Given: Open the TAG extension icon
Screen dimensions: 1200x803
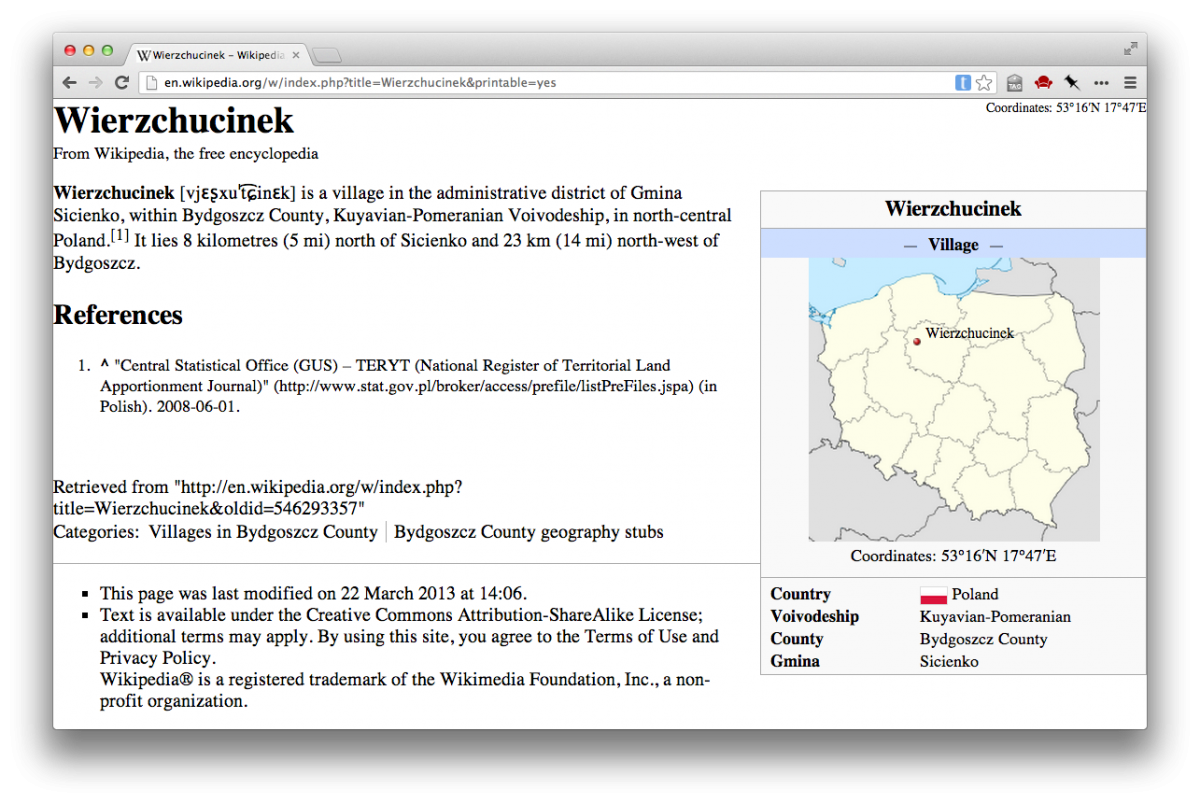Looking at the screenshot, I should 1014,83.
